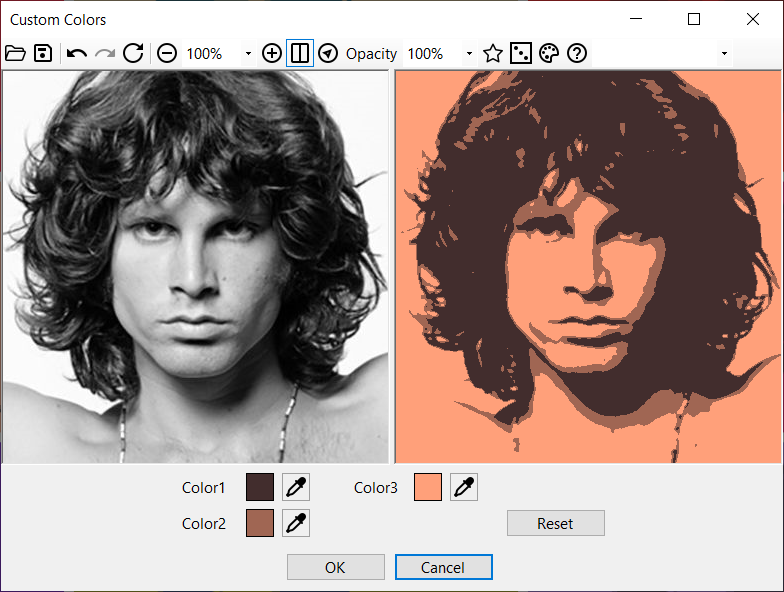Open favorites with the star icon

493,53
